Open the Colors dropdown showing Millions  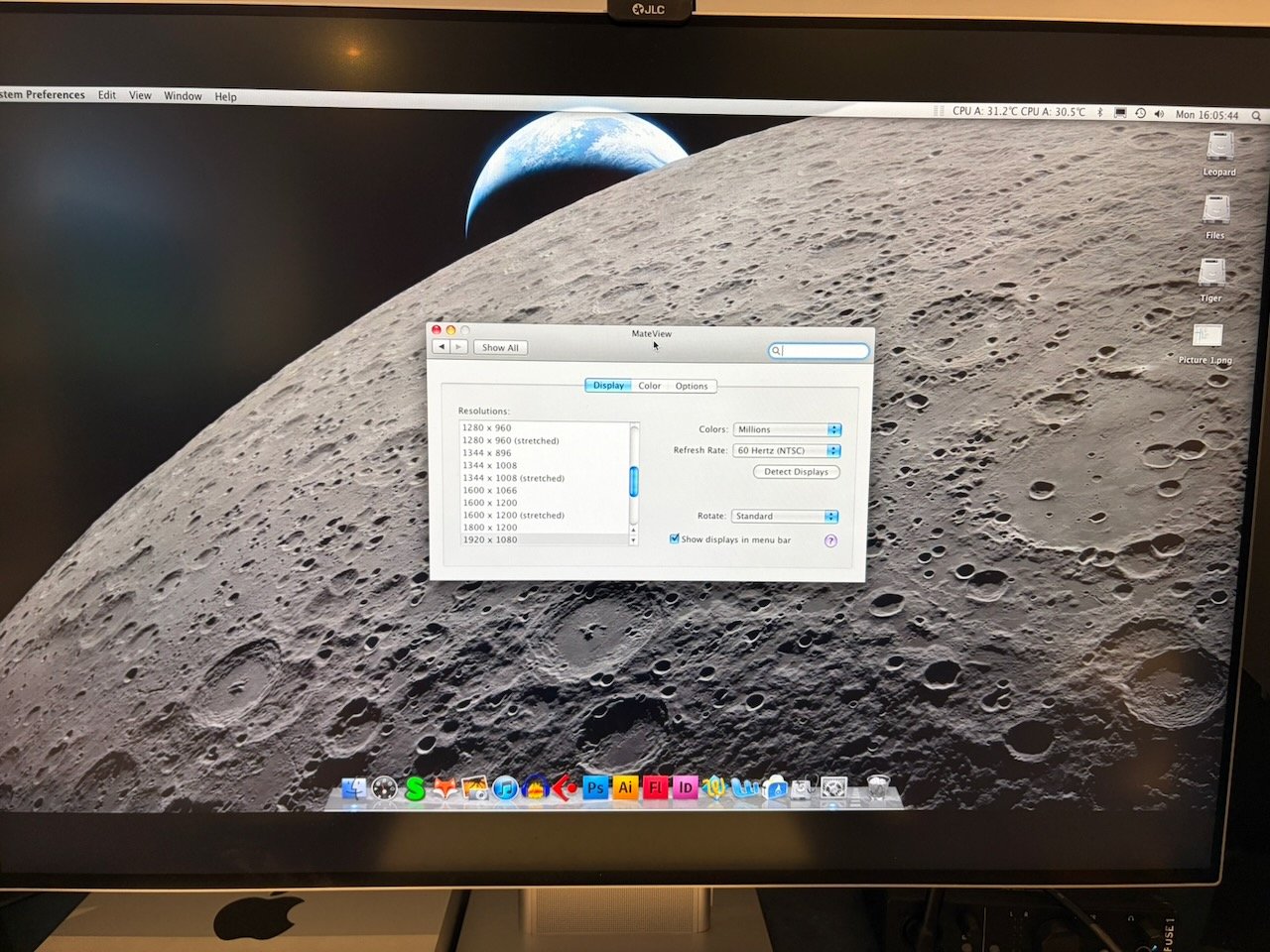coord(787,429)
